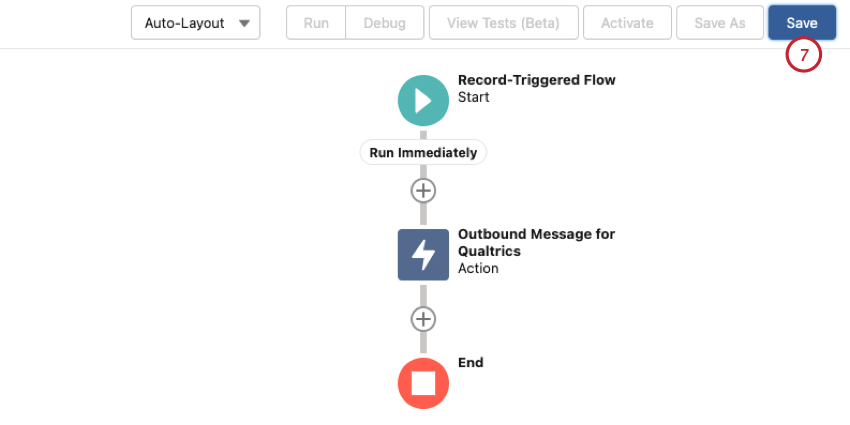Click the teal Start play icon
Viewport: 850px width, 425px height.
423,101
